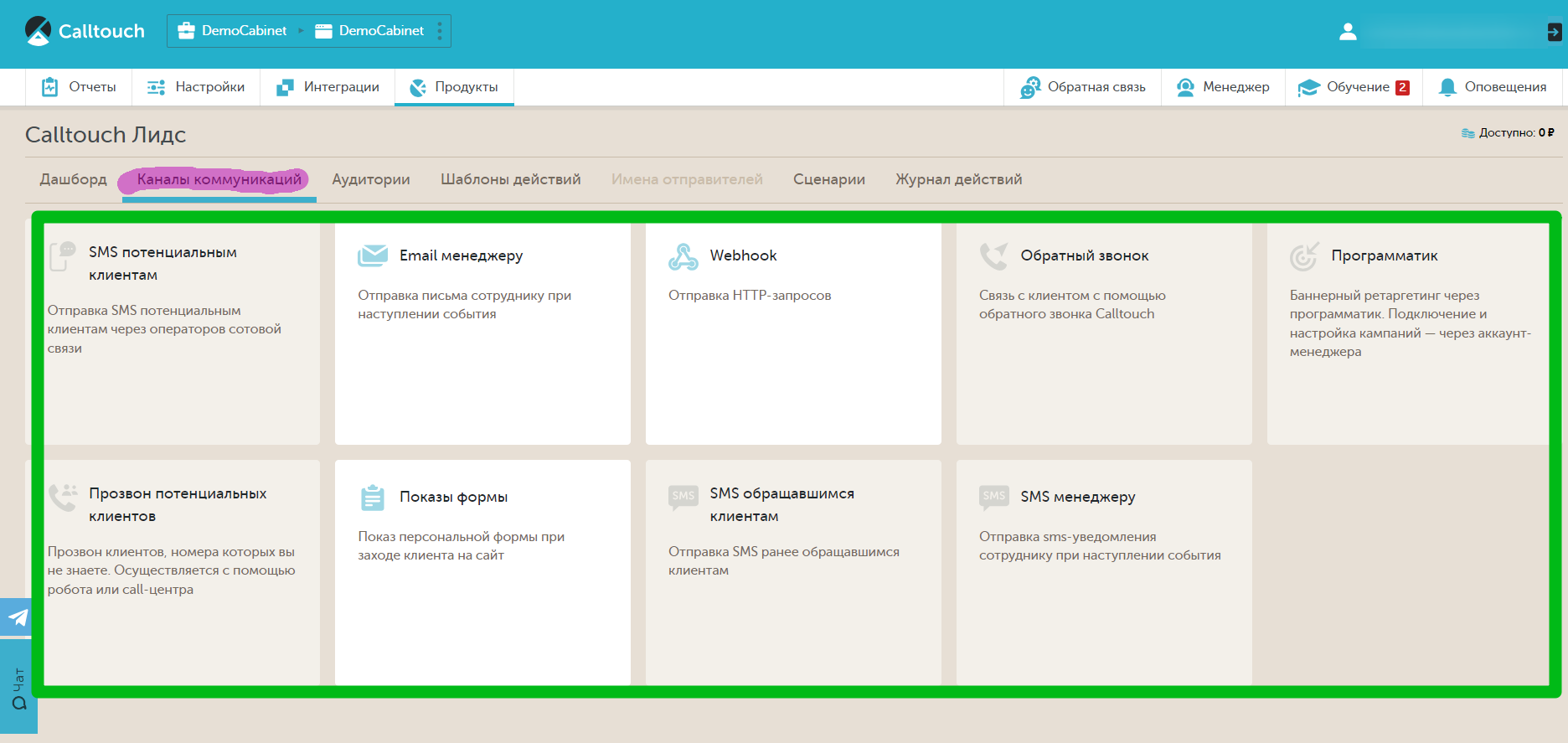
Task: Switch to Каналы коммуникаций tab
Action: [219, 179]
